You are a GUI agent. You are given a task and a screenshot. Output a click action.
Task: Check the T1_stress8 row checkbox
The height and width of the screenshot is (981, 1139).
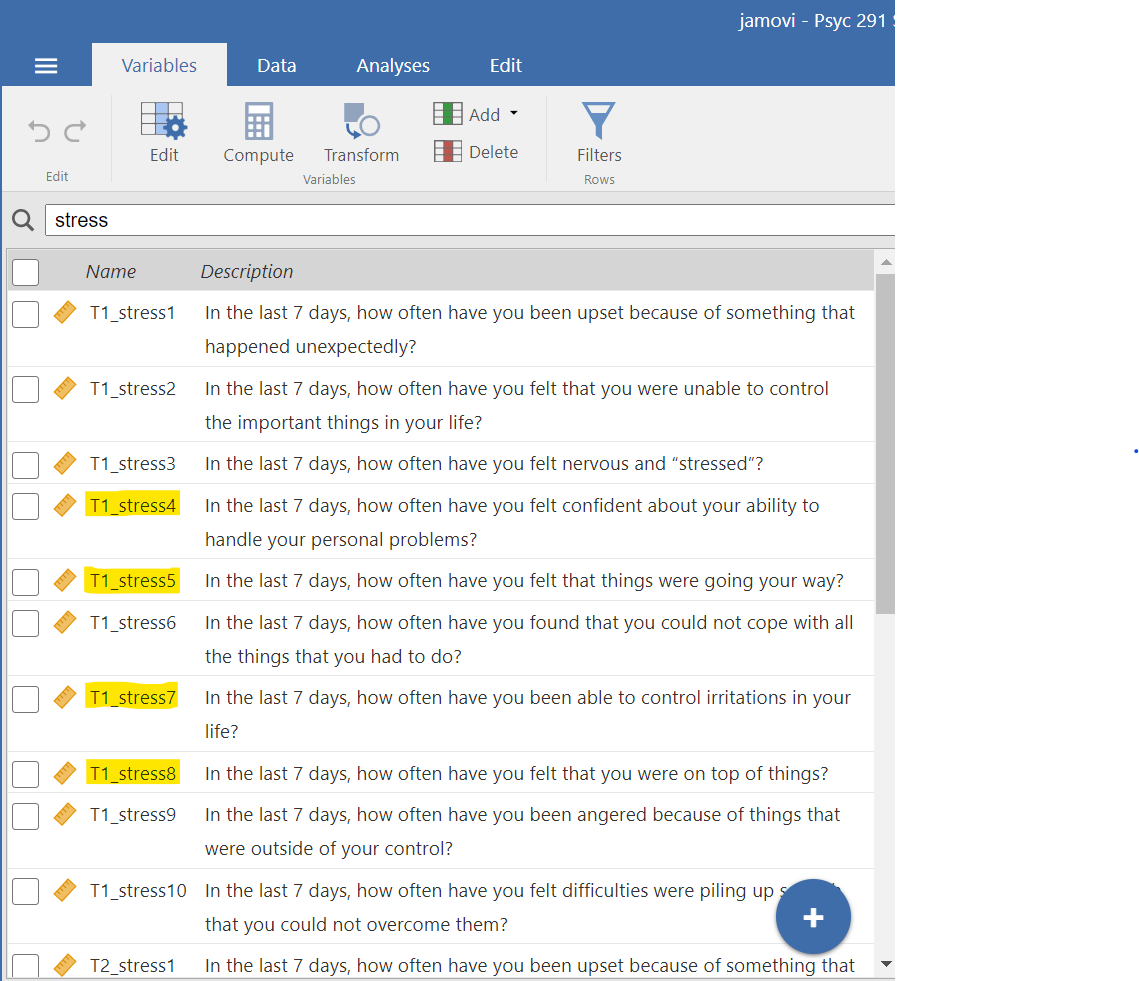click(x=25, y=775)
